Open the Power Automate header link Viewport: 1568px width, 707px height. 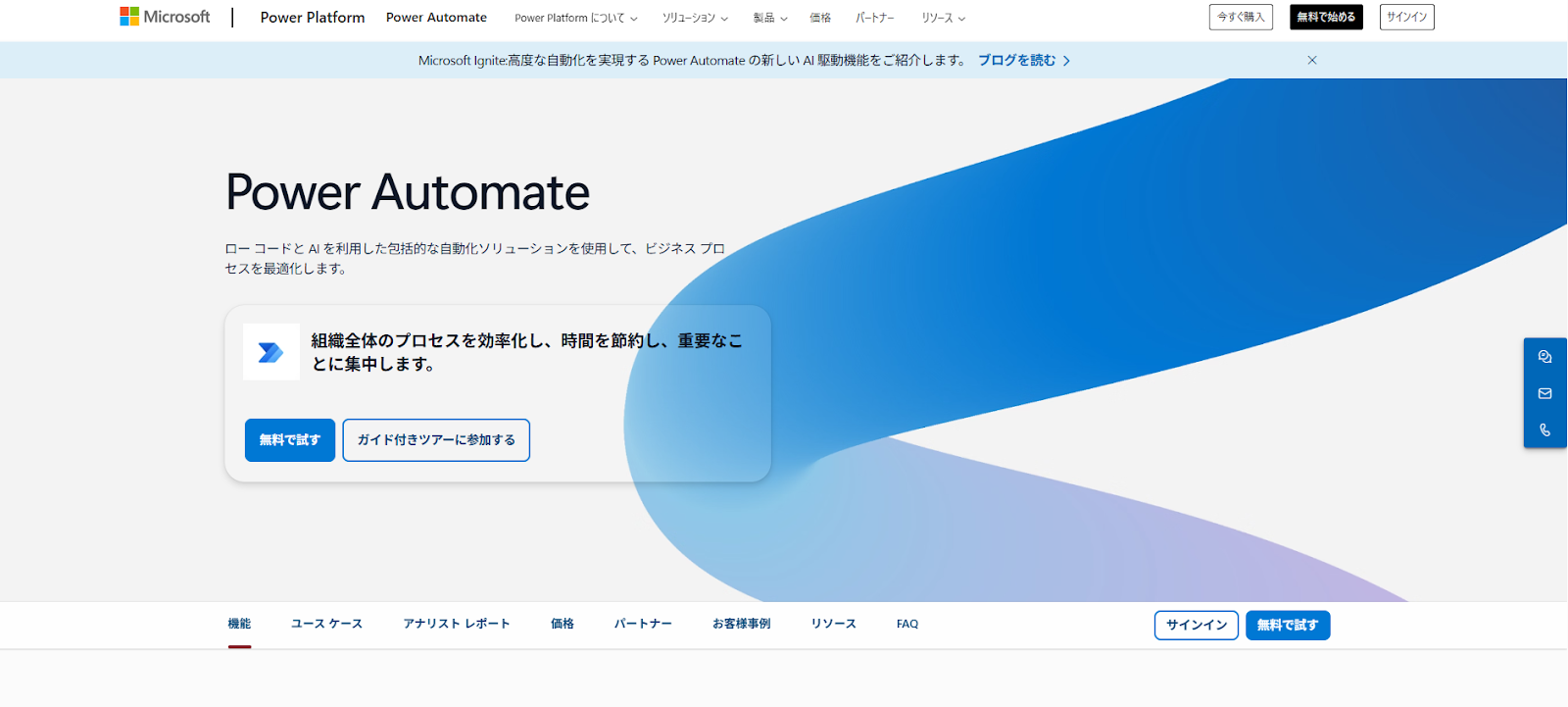[x=436, y=18]
